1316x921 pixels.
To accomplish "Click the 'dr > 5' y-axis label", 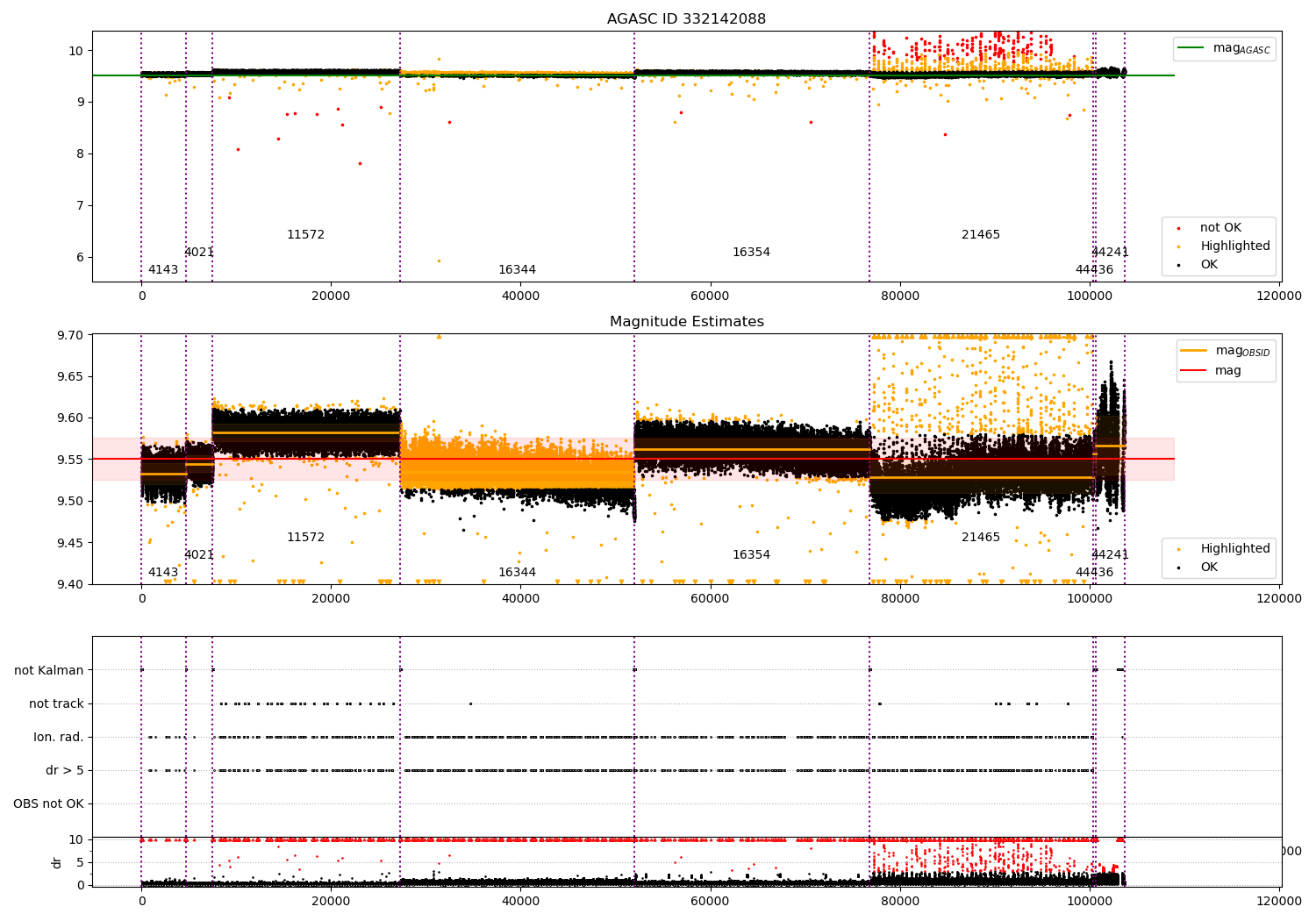I will pos(65,771).
